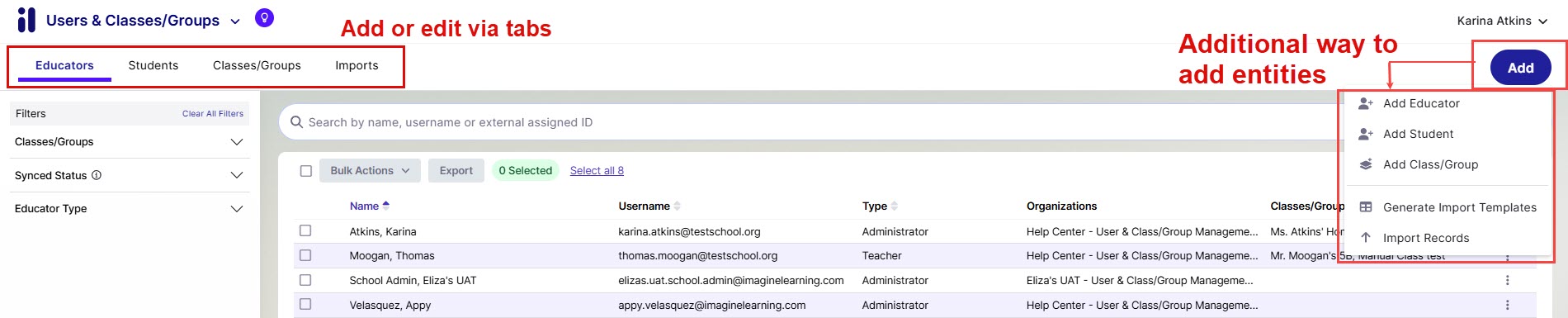Check the box for School Admin, Eliza's UAT

[x=305, y=280]
